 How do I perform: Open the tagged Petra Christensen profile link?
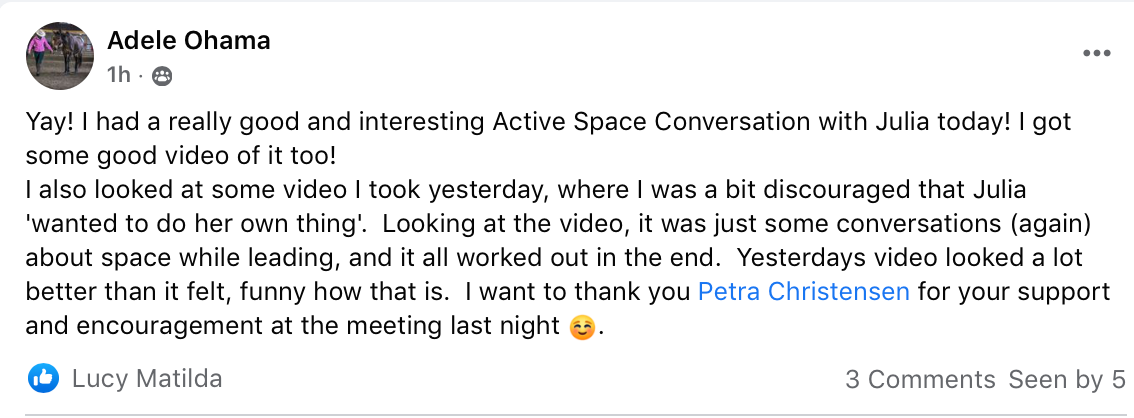click(x=803, y=292)
